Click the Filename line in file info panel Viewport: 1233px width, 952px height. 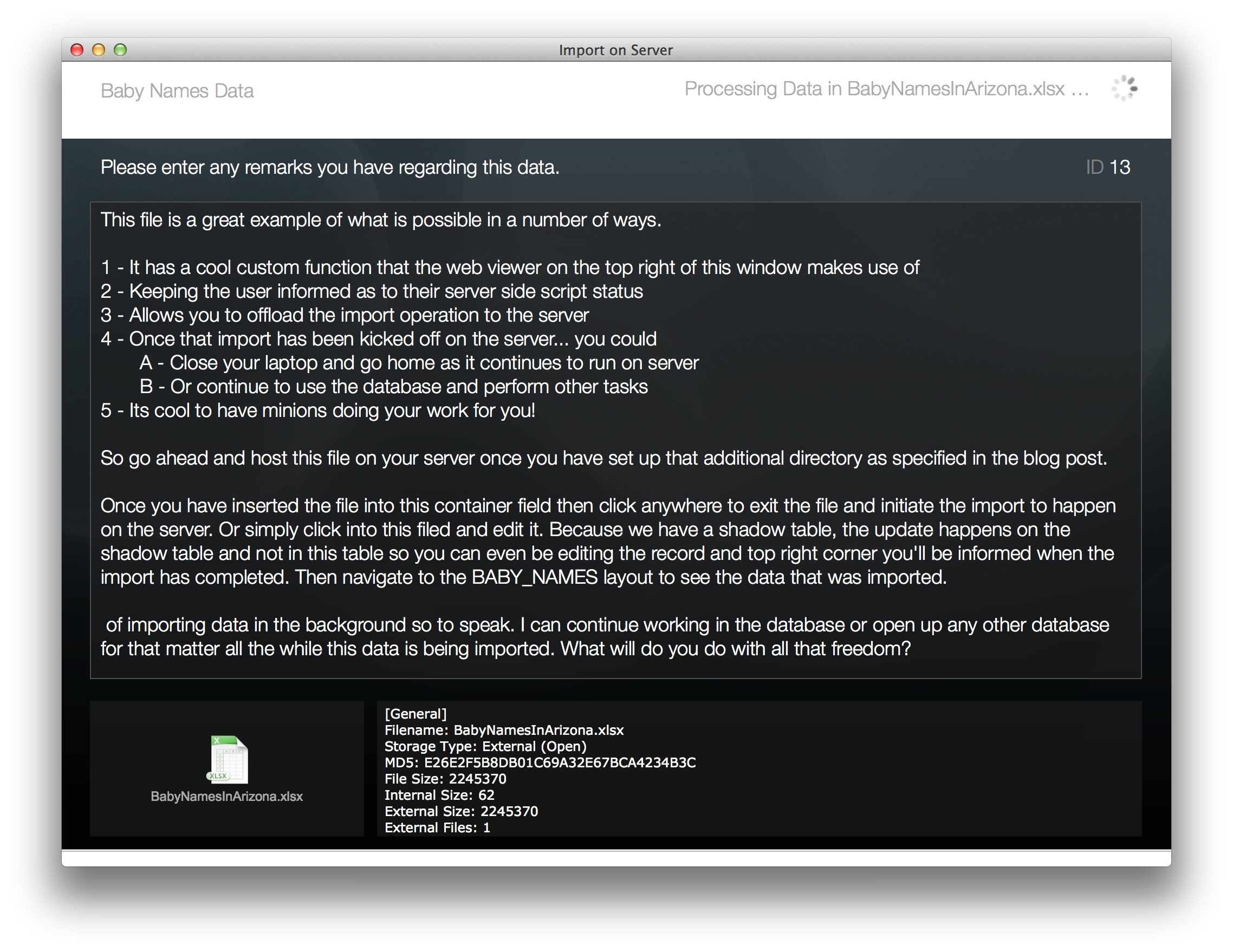coord(504,729)
